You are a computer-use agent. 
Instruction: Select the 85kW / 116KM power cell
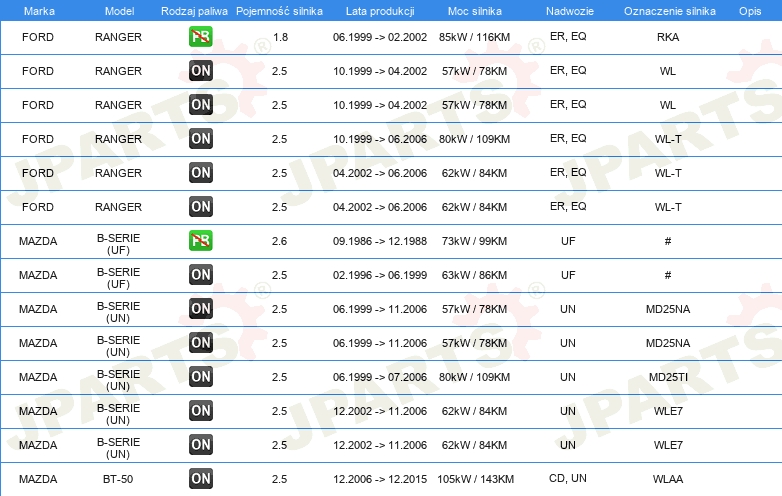click(x=474, y=37)
